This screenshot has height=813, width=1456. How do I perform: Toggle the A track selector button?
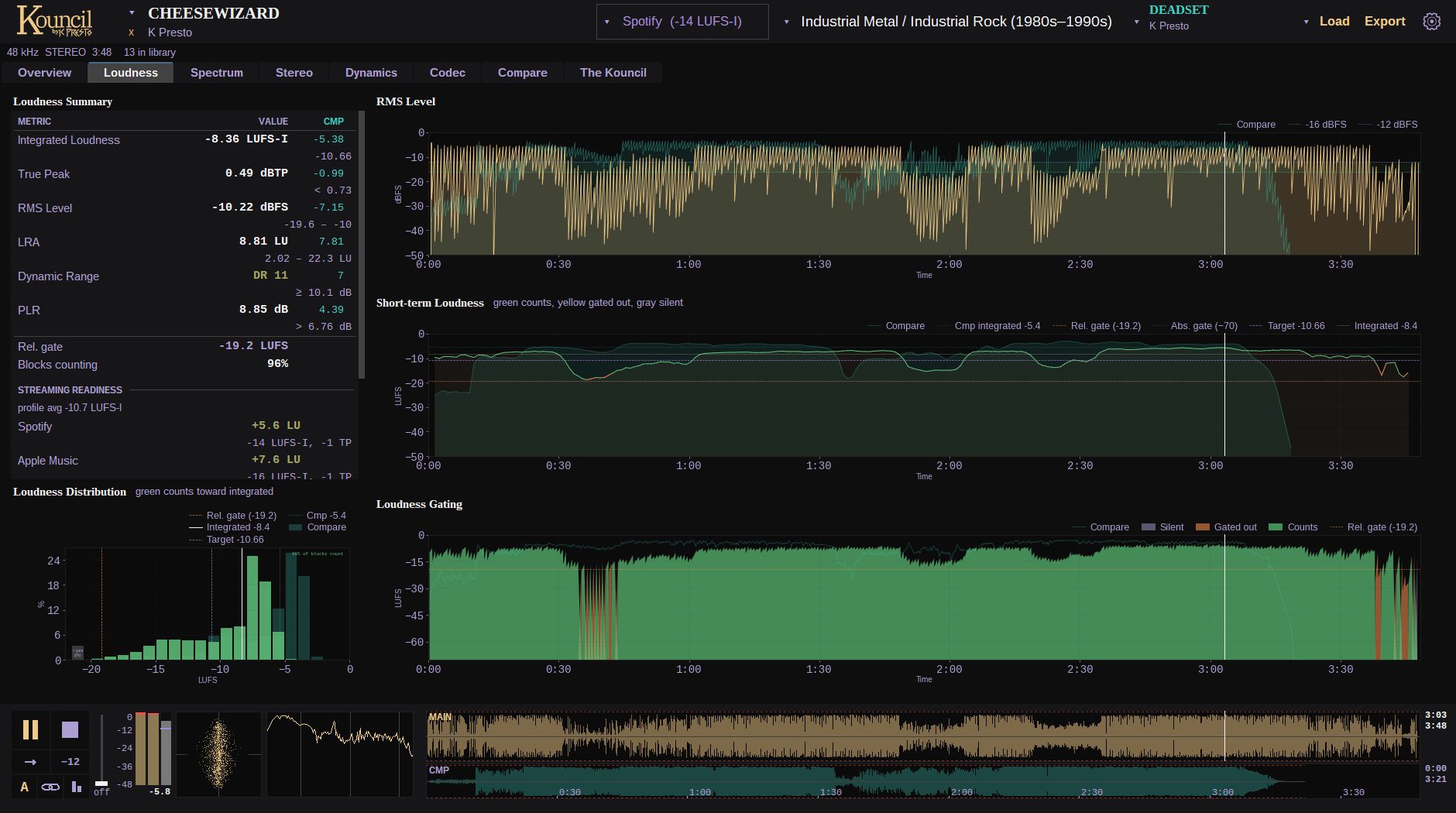pyautogui.click(x=24, y=787)
